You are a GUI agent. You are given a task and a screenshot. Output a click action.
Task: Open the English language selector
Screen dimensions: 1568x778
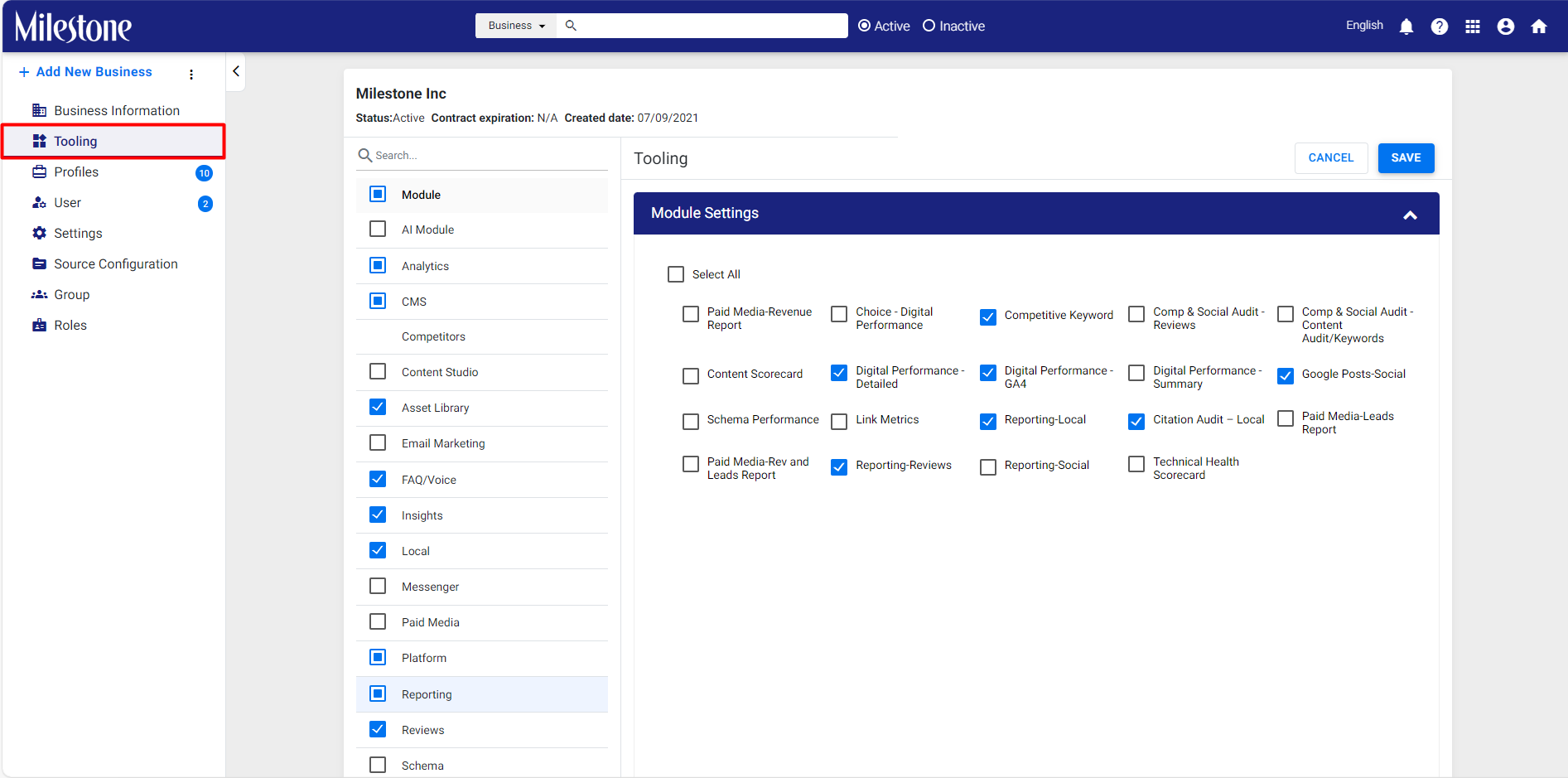[x=1364, y=26]
